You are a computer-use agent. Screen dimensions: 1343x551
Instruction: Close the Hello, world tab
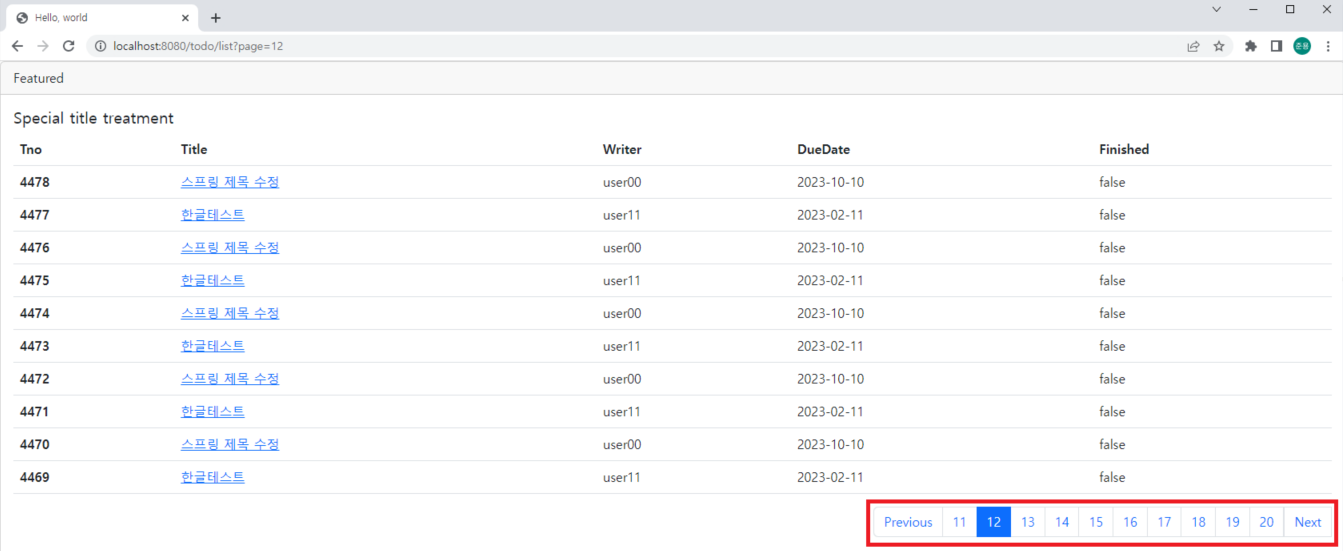185,18
